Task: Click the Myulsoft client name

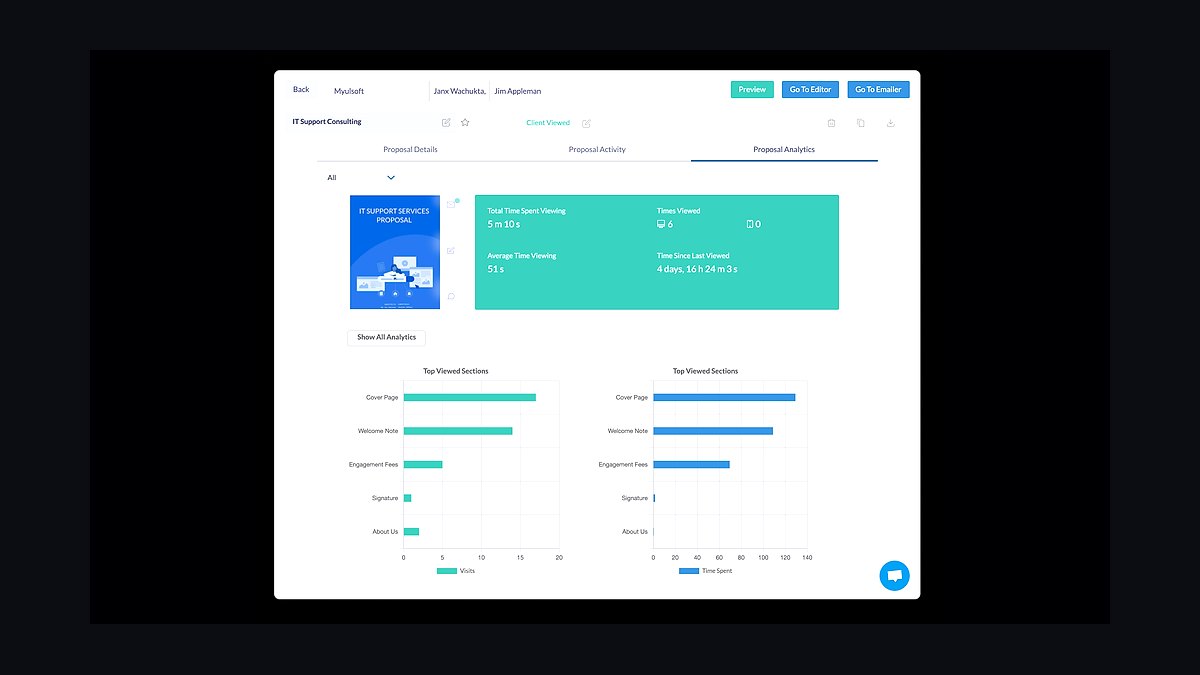Action: click(349, 91)
